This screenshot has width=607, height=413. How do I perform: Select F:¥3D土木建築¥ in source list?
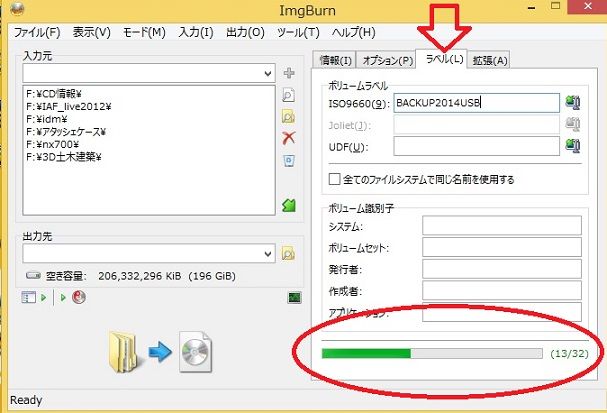tap(64, 157)
